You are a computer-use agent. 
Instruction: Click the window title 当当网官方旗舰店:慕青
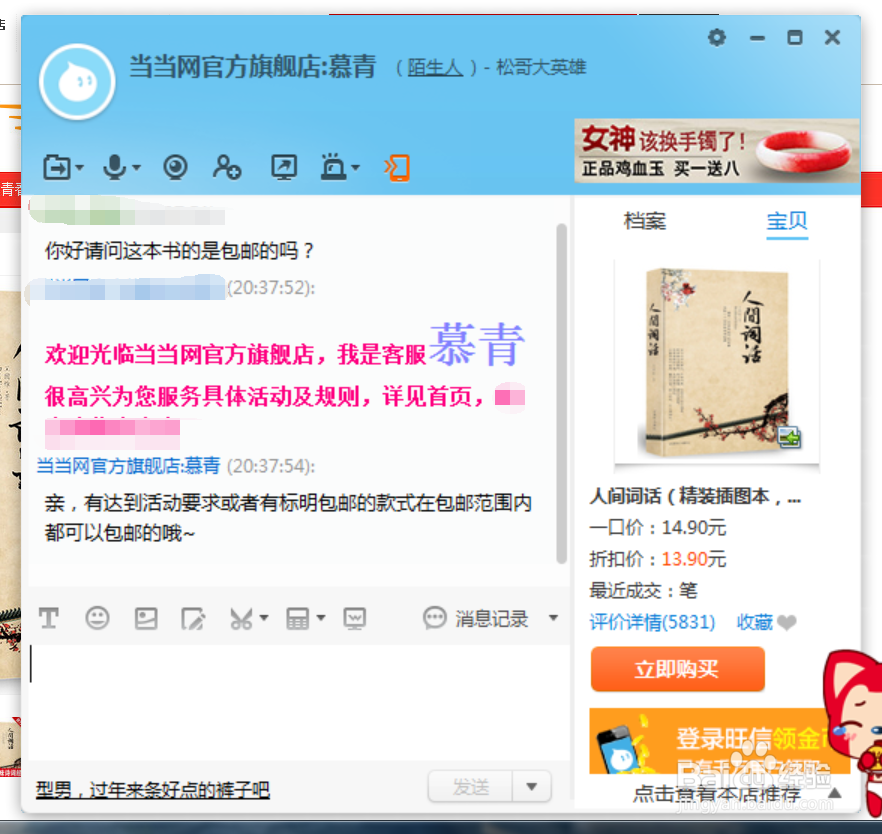pyautogui.click(x=252, y=66)
